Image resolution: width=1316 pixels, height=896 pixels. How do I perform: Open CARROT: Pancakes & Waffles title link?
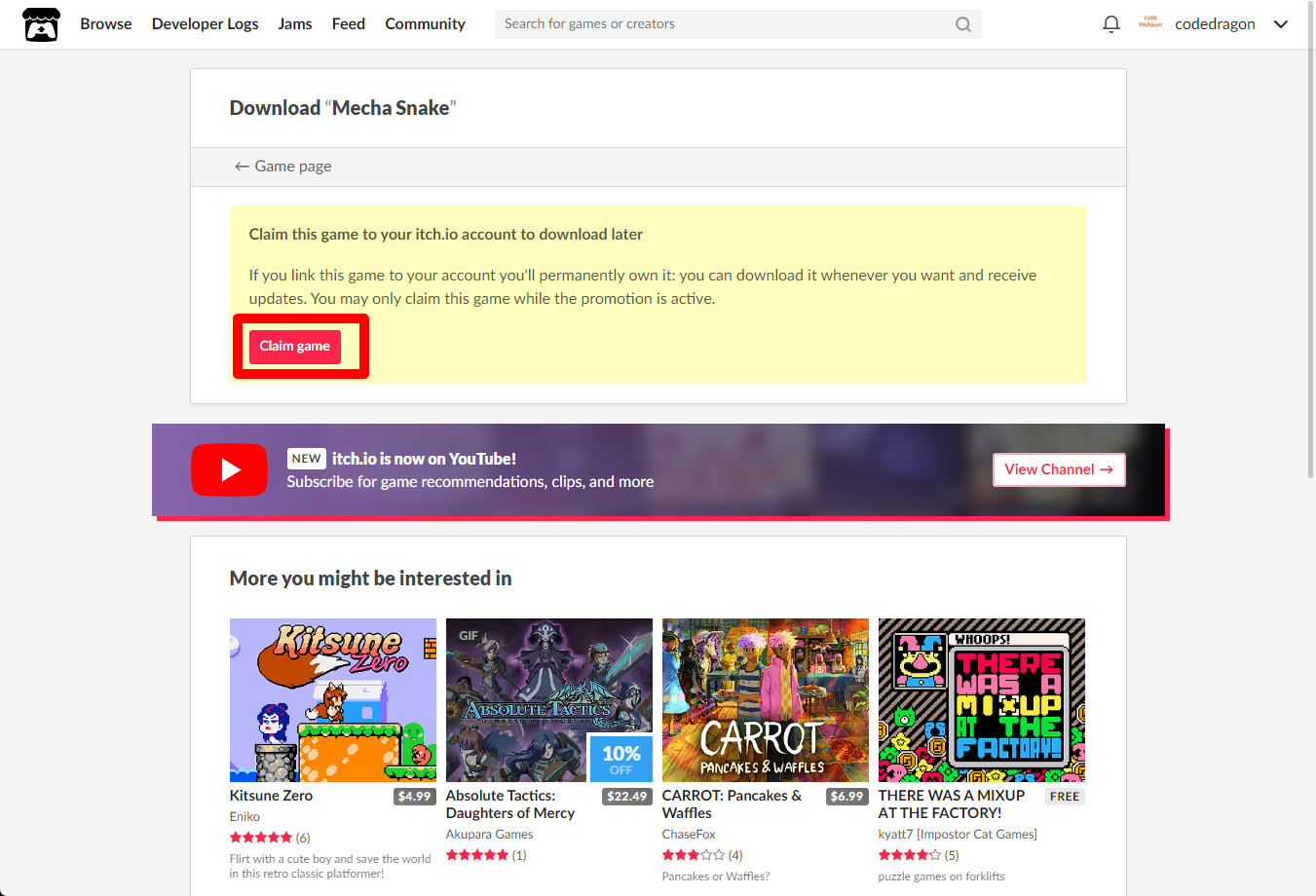tap(732, 804)
